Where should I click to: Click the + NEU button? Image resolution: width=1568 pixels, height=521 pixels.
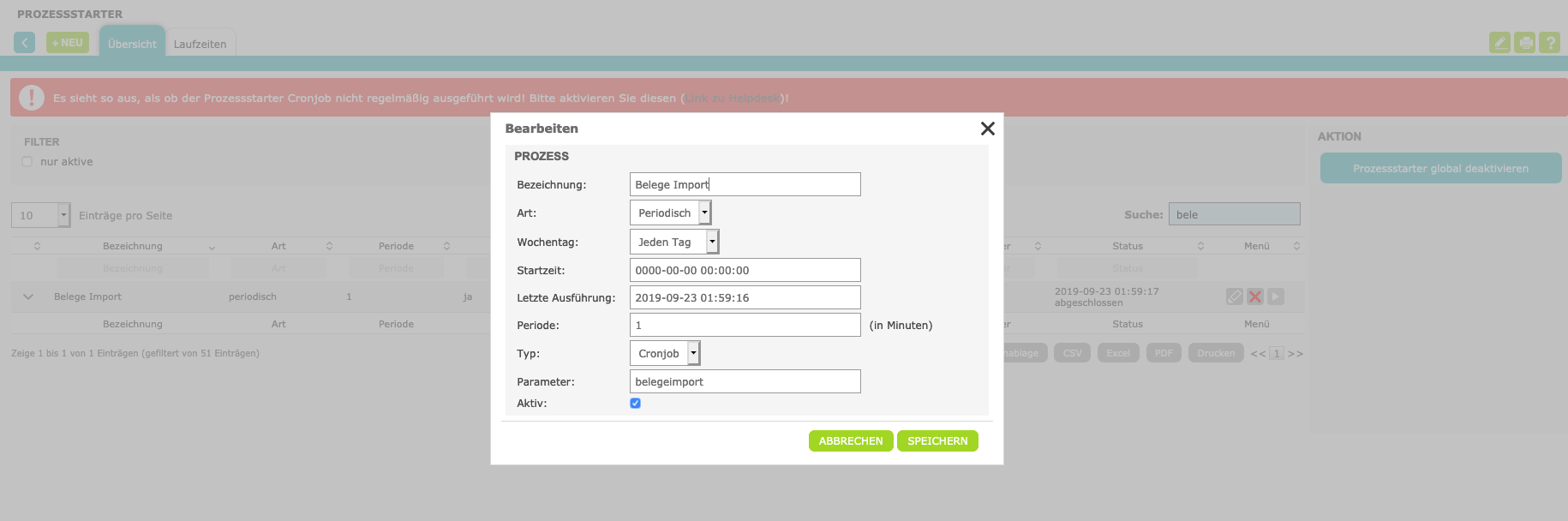coord(68,43)
